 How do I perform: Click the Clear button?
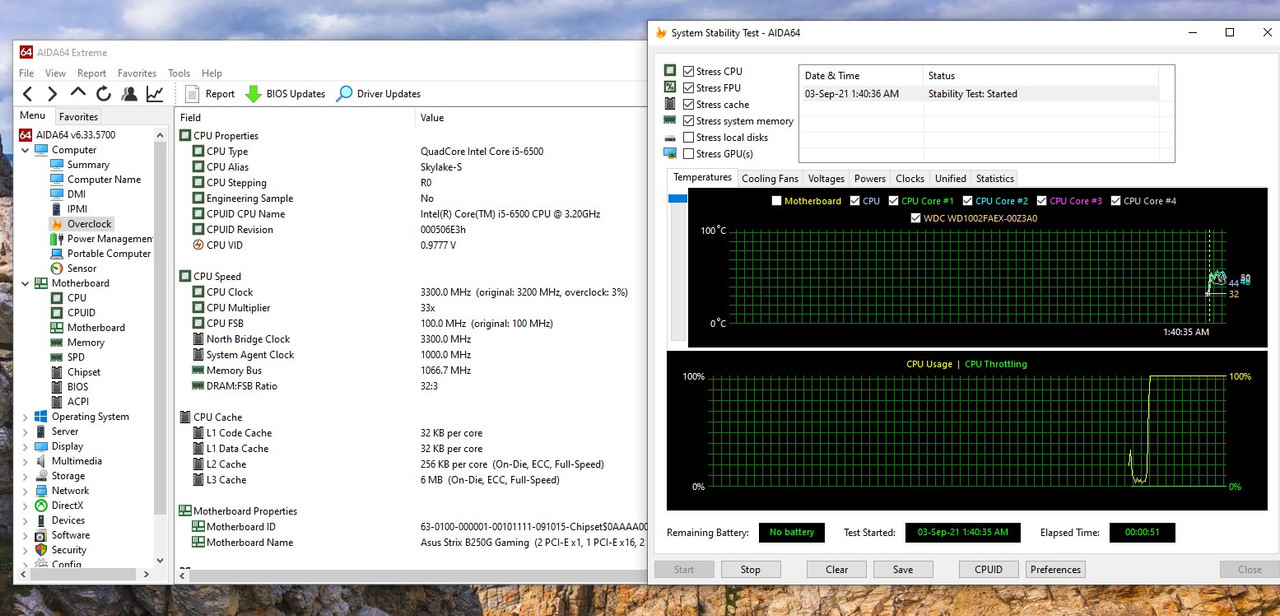tap(837, 569)
